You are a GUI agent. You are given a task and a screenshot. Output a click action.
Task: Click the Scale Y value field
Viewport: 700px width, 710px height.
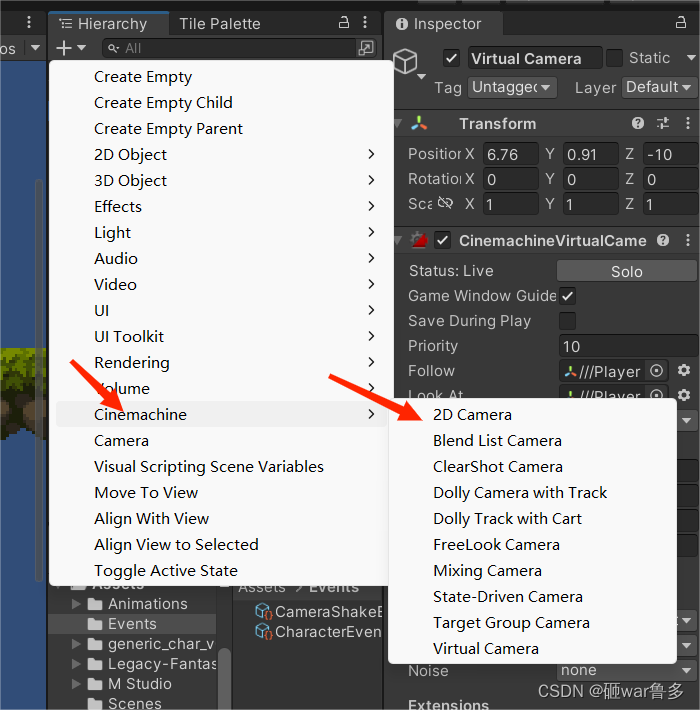click(x=590, y=204)
